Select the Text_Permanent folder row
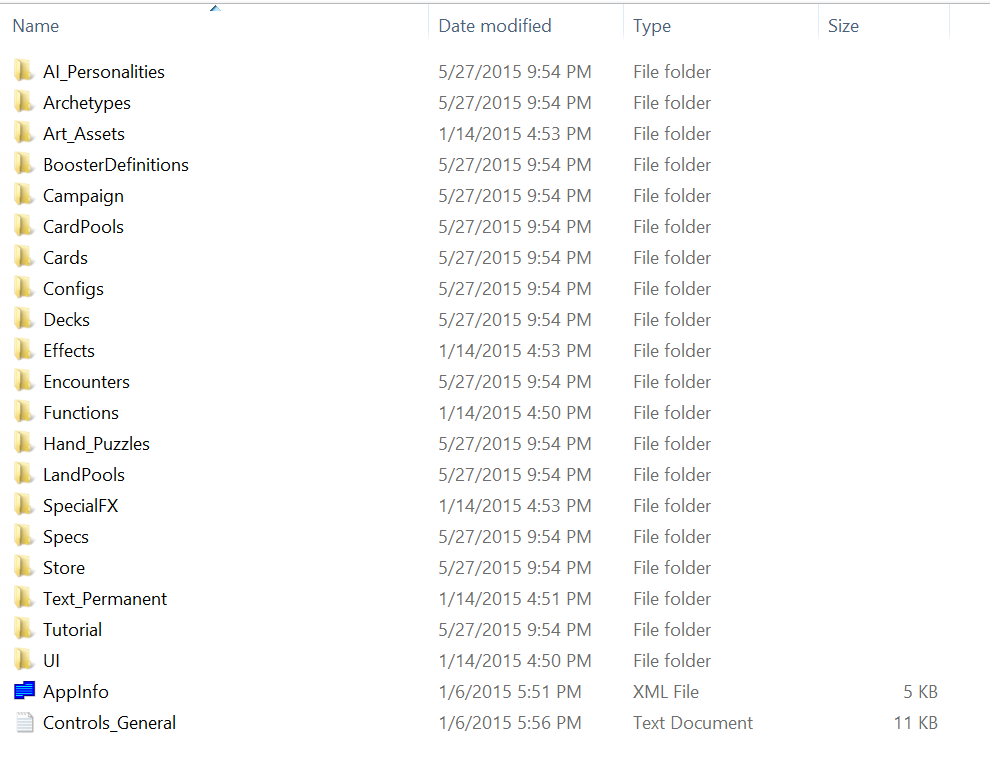The image size is (990, 769). pos(105,599)
